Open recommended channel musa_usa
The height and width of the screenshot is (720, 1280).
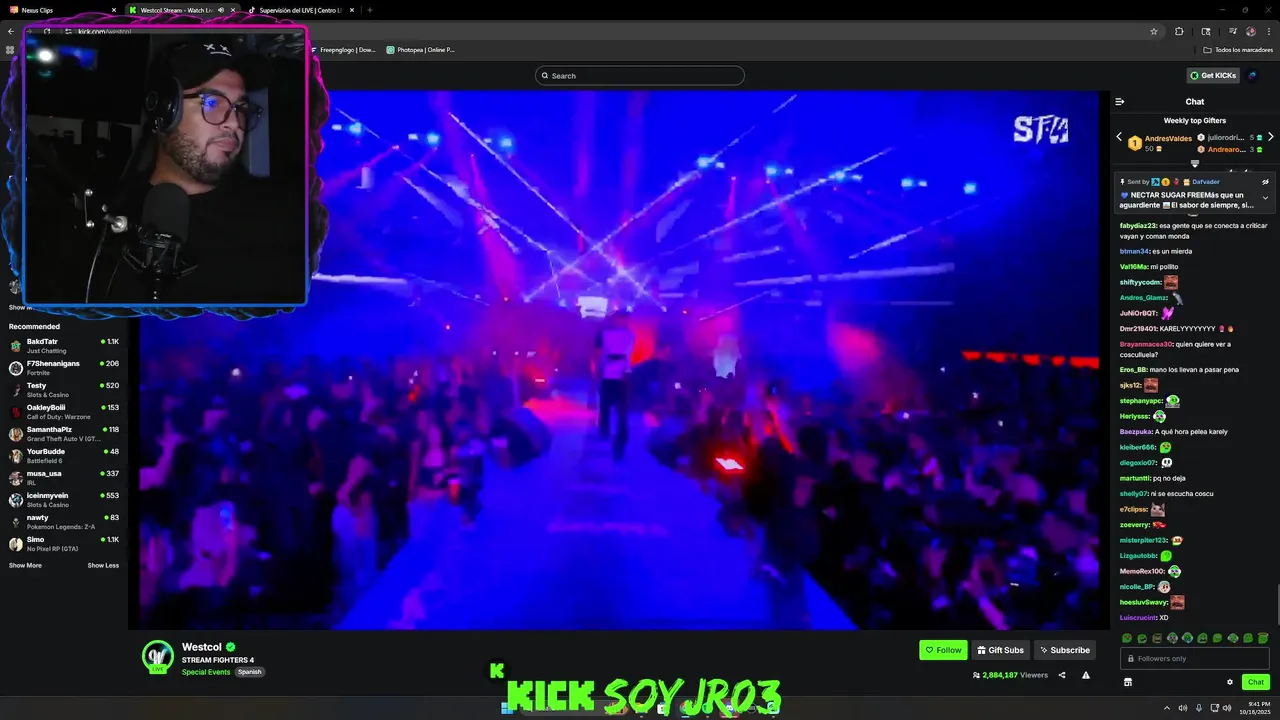pyautogui.click(x=64, y=478)
